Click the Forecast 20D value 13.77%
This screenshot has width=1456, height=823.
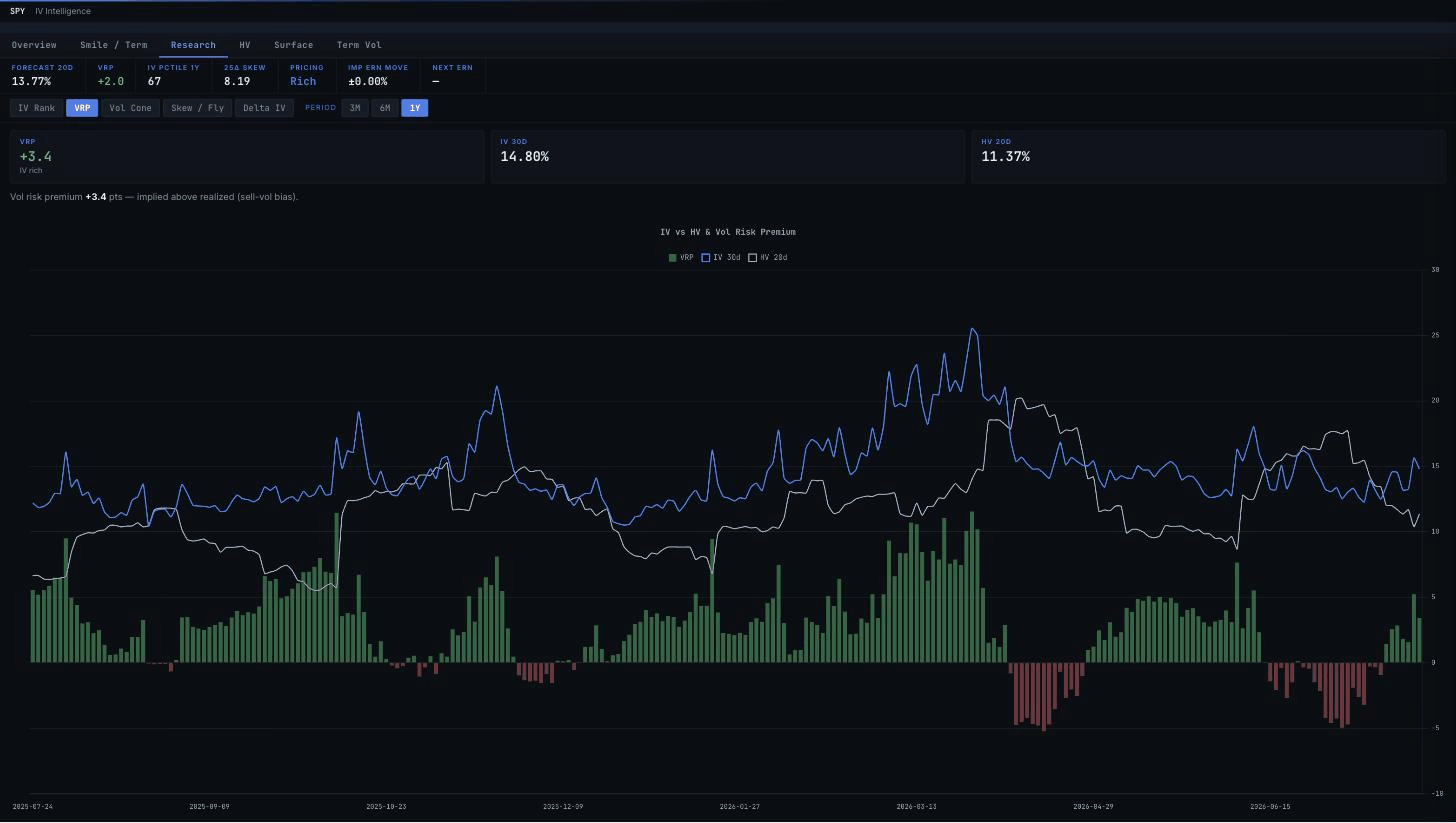point(31,82)
